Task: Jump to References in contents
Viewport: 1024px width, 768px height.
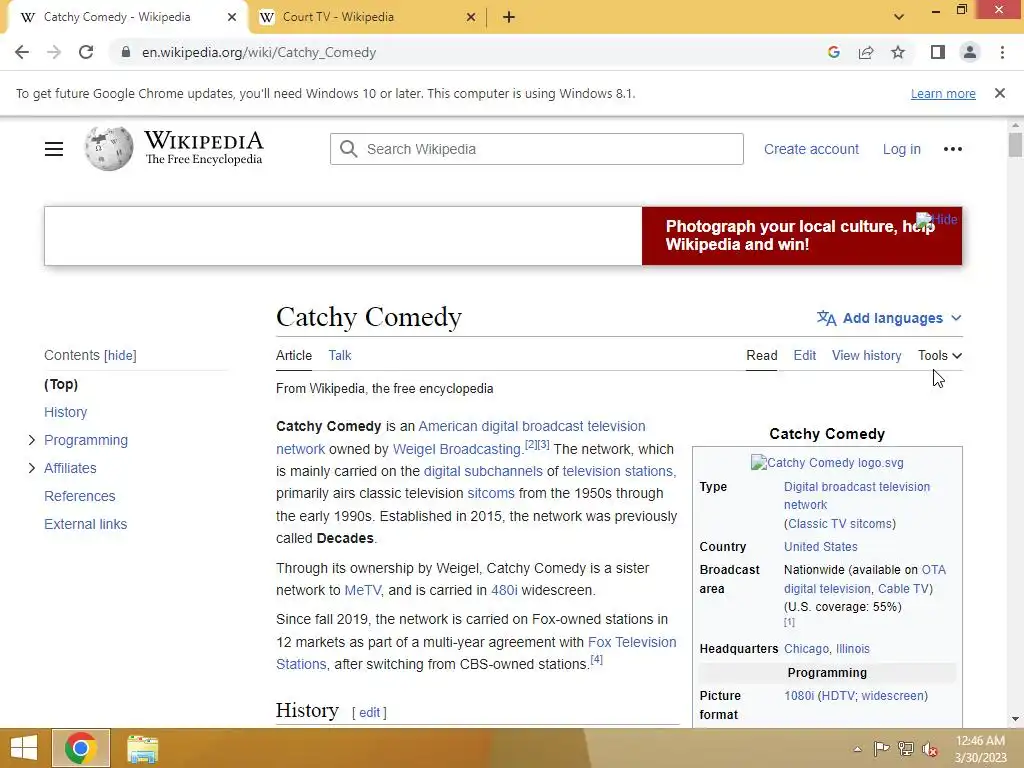Action: click(x=80, y=496)
